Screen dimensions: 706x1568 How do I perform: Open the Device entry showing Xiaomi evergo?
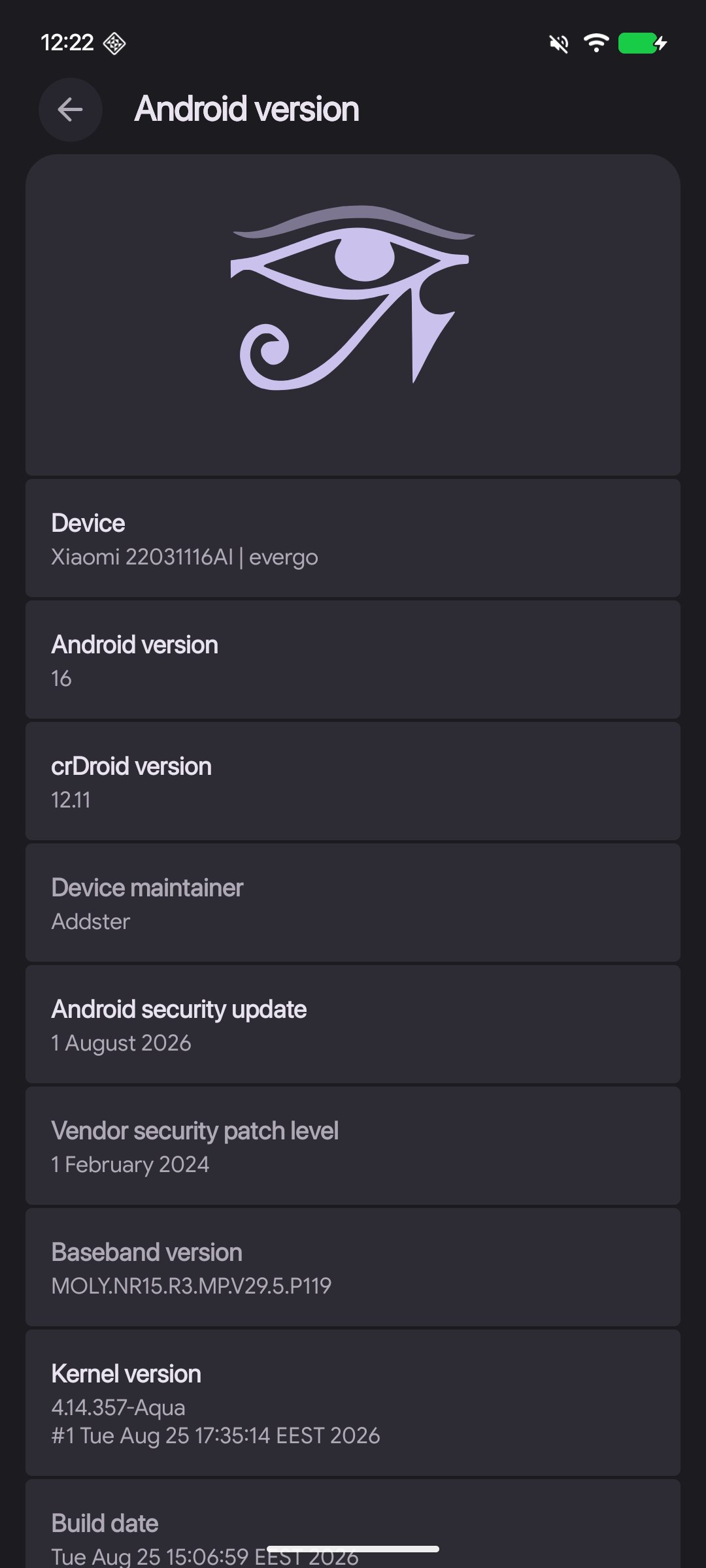click(353, 539)
